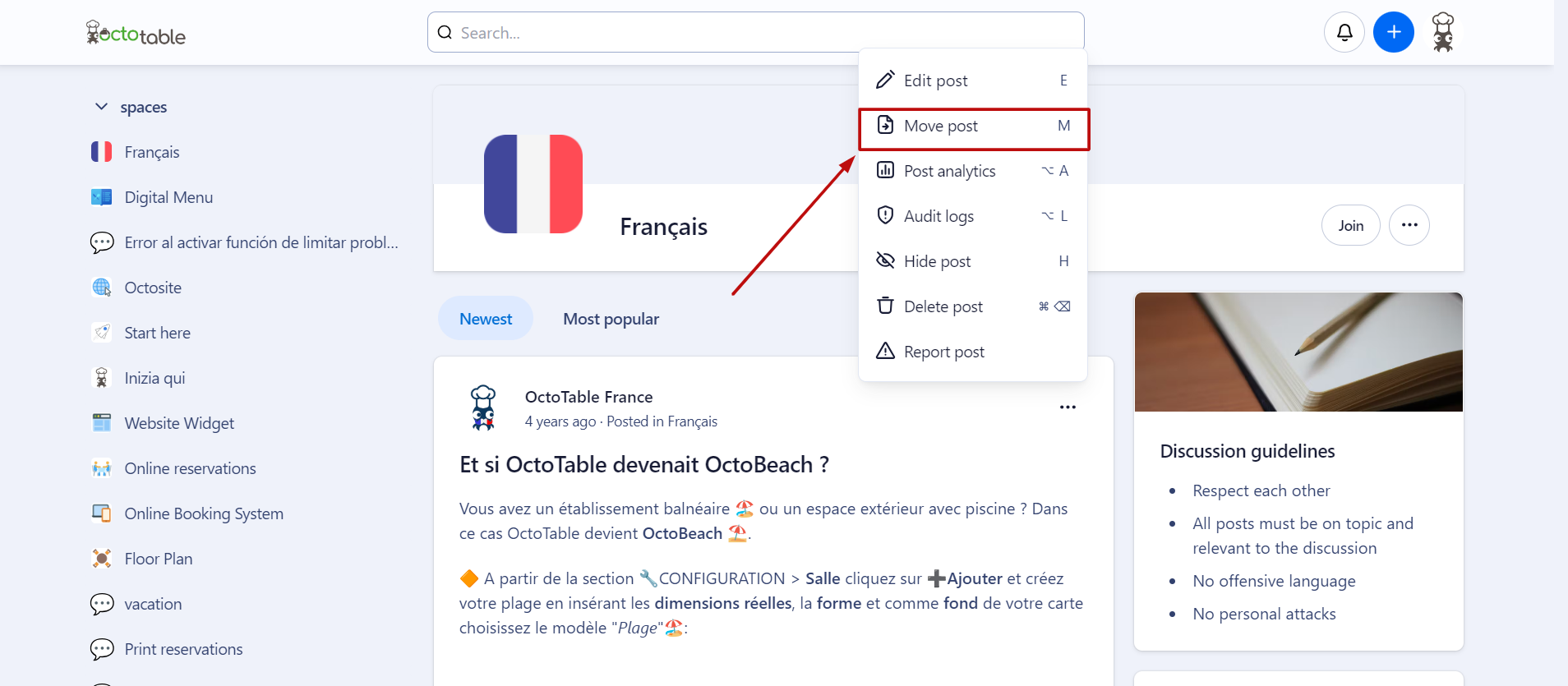Click the Français flag icon in sidebar
Screen dimensions: 1568x686
click(102, 152)
